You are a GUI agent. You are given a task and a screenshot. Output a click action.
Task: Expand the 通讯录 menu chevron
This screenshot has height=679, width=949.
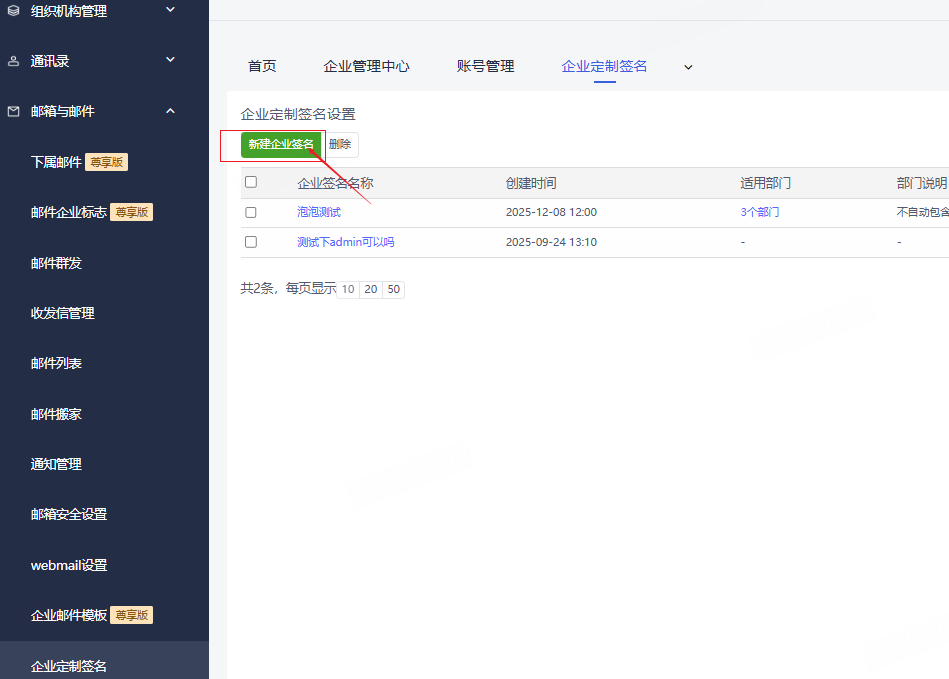[171, 60]
